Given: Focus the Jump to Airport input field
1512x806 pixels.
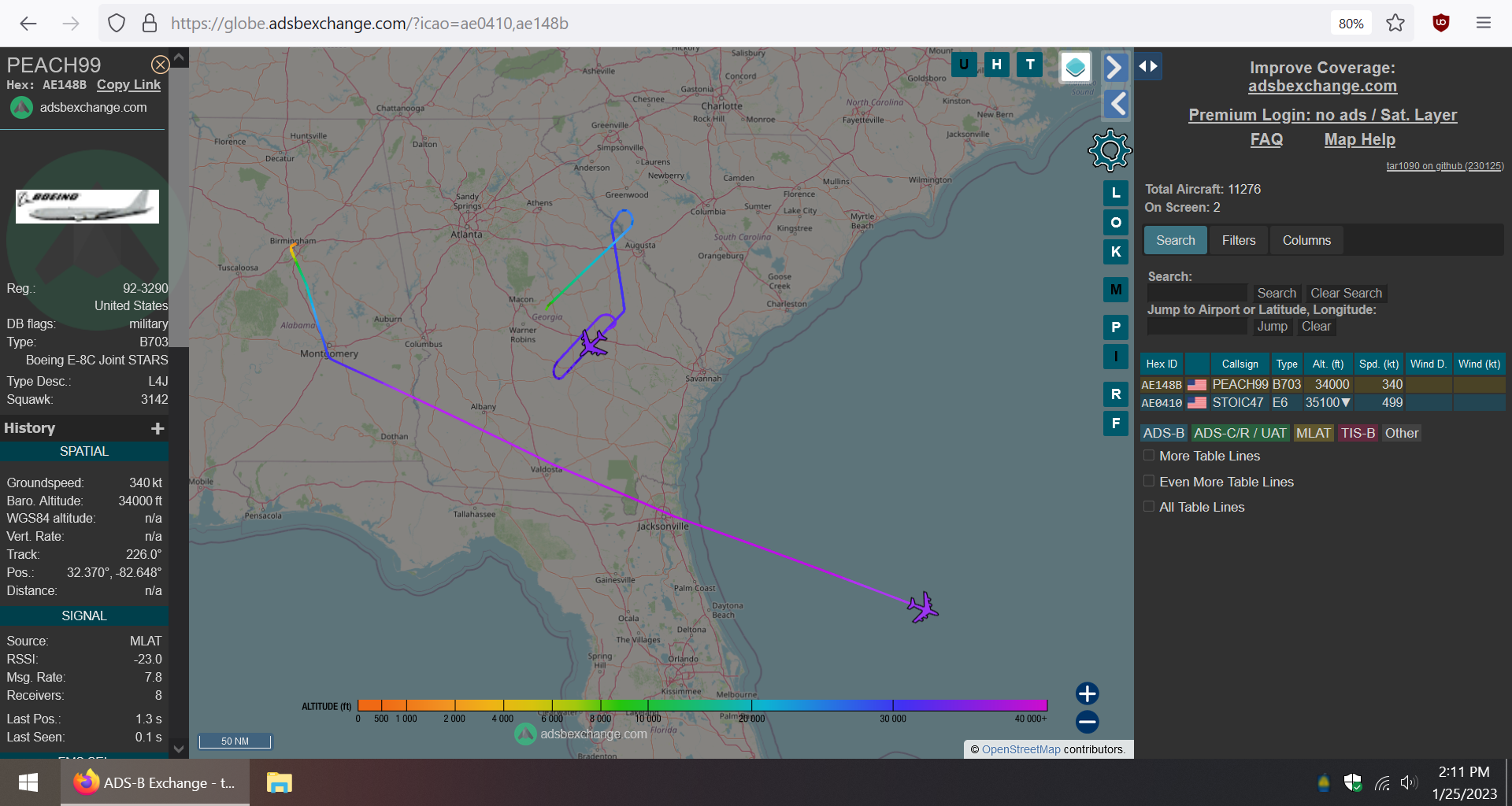Looking at the screenshot, I should point(1197,326).
